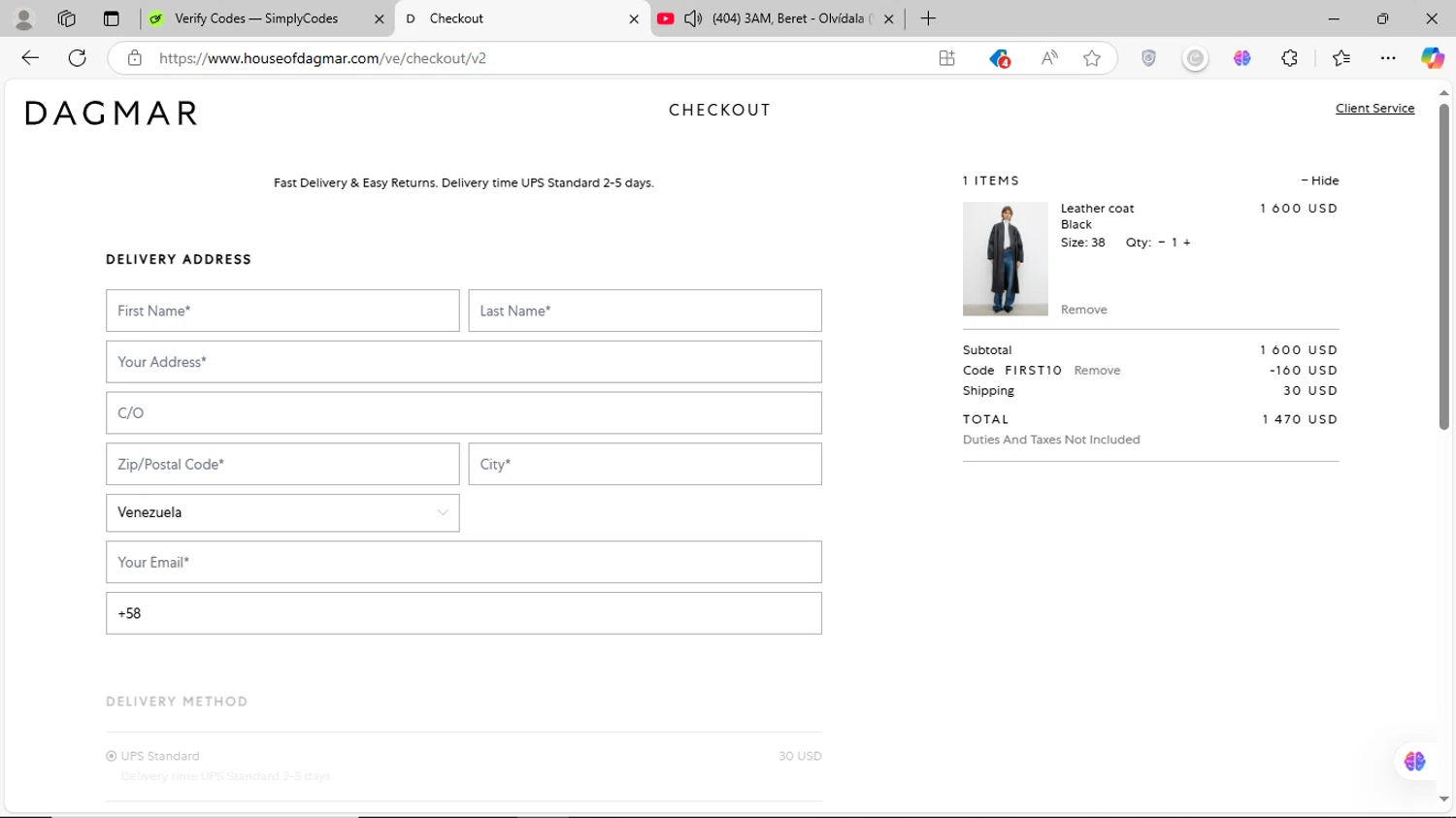Focus the Your Address field
1456x818 pixels.
click(464, 362)
